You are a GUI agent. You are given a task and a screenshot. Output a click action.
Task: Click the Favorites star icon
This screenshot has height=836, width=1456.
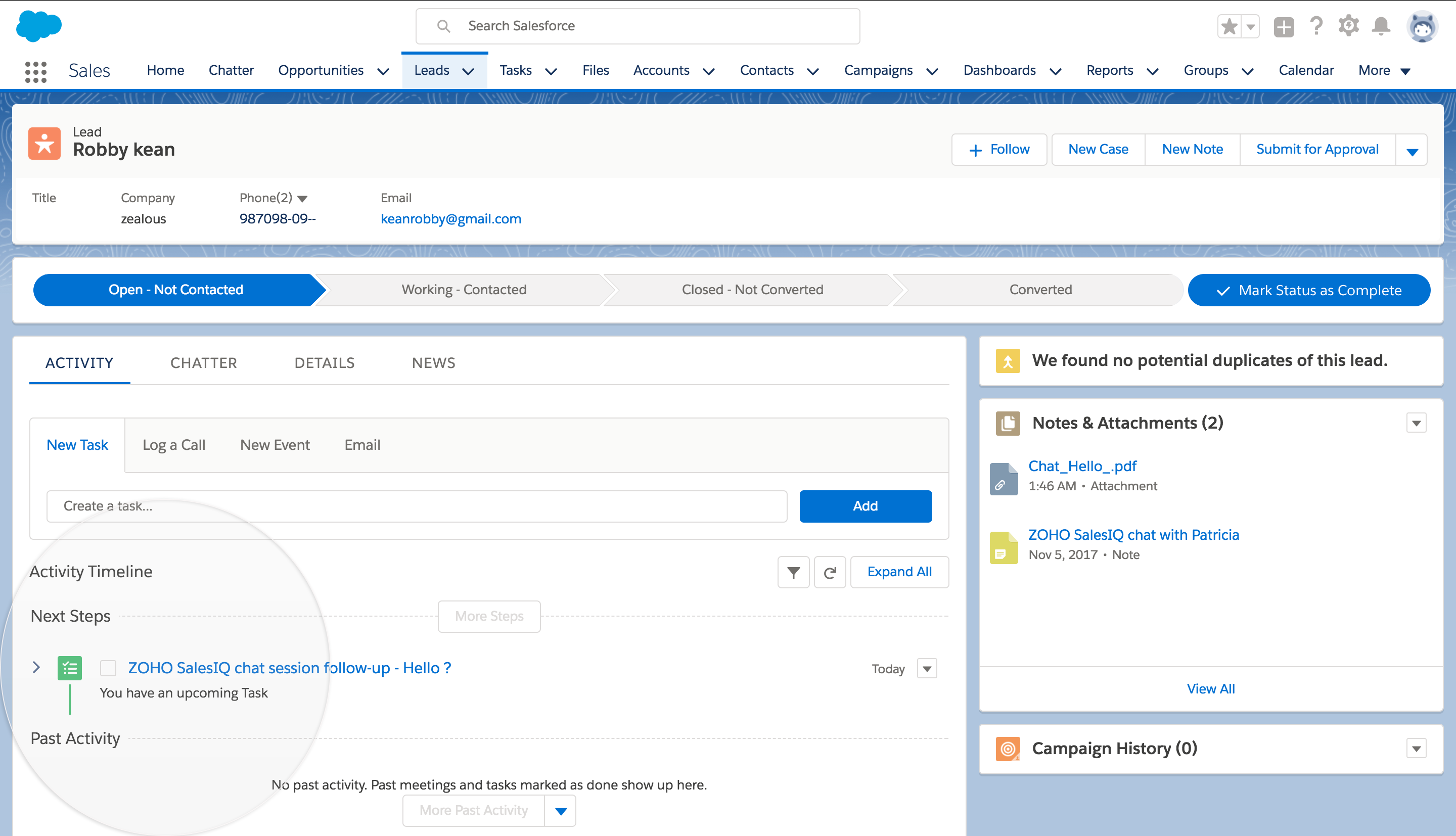[1229, 26]
